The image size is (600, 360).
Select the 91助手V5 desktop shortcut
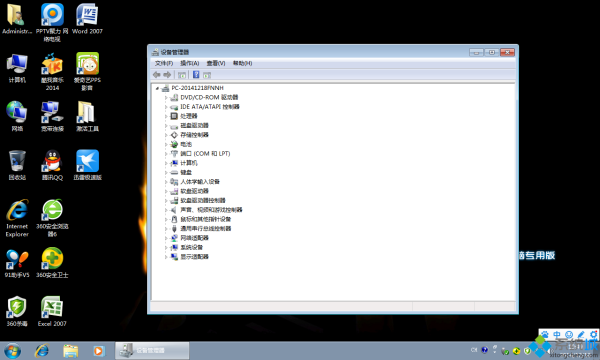pos(17,263)
